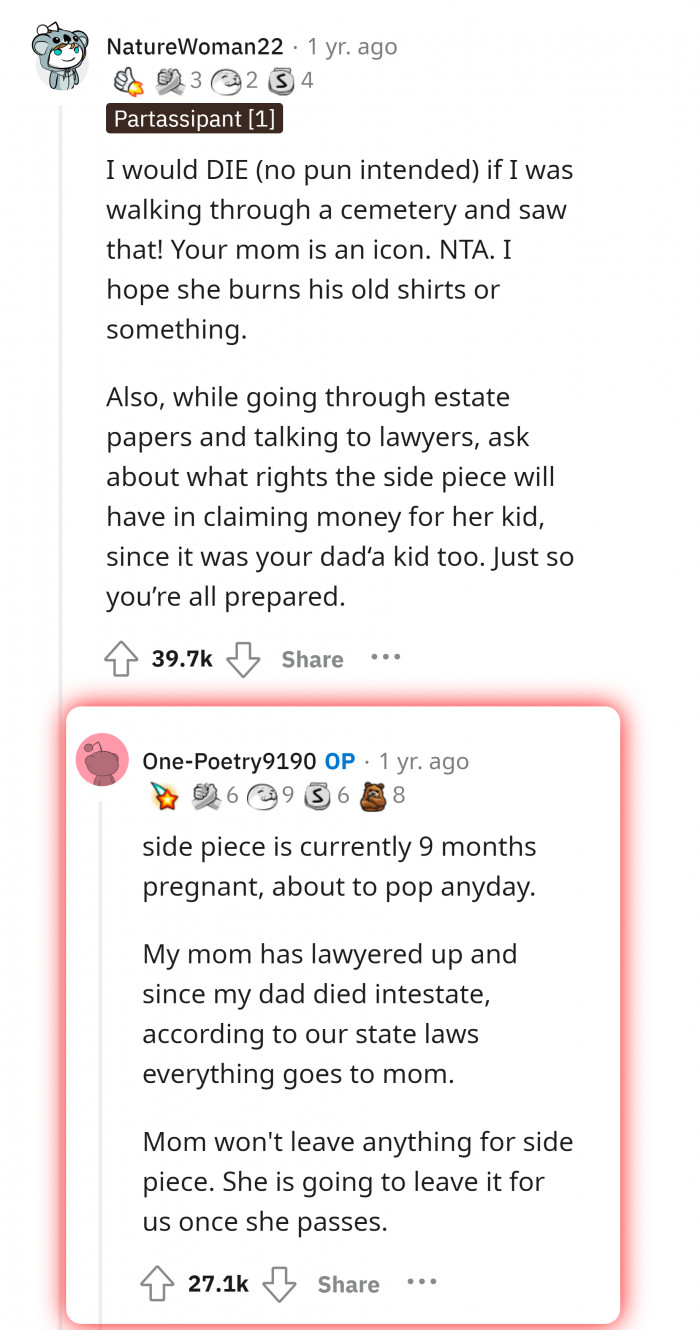The image size is (700, 1330).
Task: Upvote NatureWoman22's comment
Action: point(121,659)
